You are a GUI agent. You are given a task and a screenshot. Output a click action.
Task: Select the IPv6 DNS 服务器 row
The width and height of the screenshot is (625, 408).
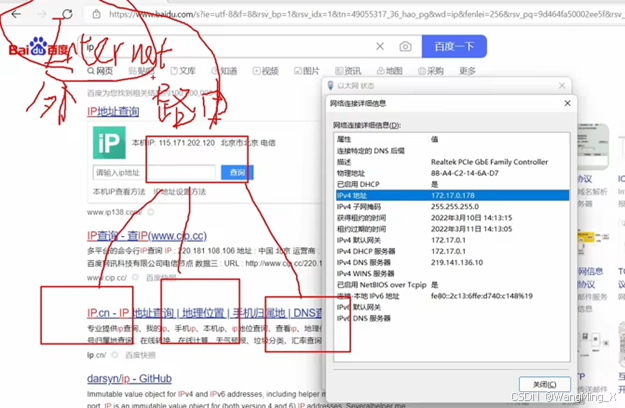[452, 318]
